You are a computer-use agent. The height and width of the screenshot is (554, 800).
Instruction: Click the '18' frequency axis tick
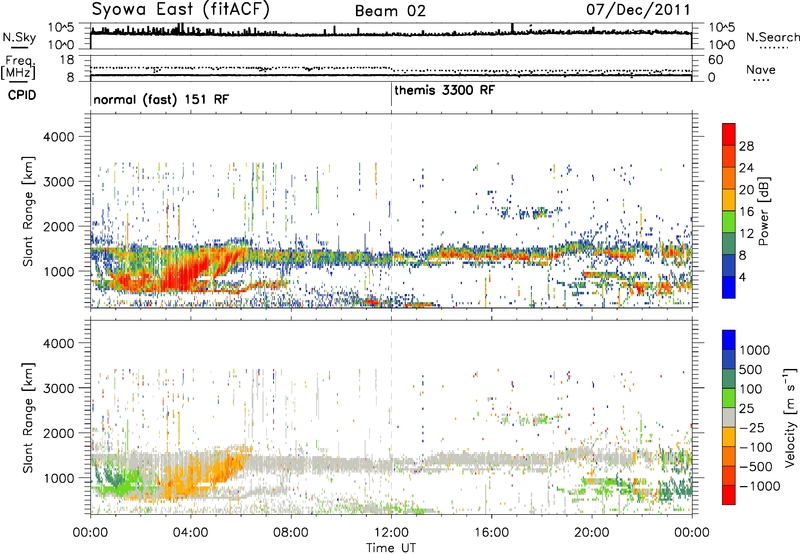coord(67,59)
